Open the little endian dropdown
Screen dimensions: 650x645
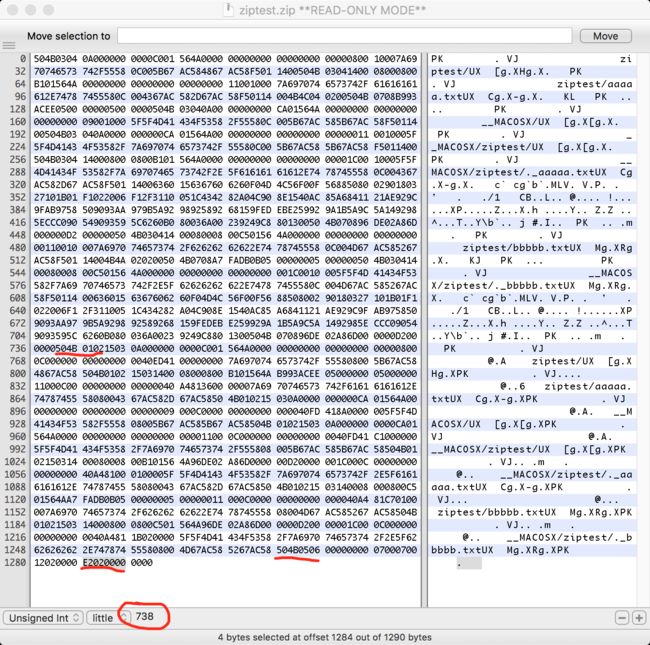[x=108, y=618]
